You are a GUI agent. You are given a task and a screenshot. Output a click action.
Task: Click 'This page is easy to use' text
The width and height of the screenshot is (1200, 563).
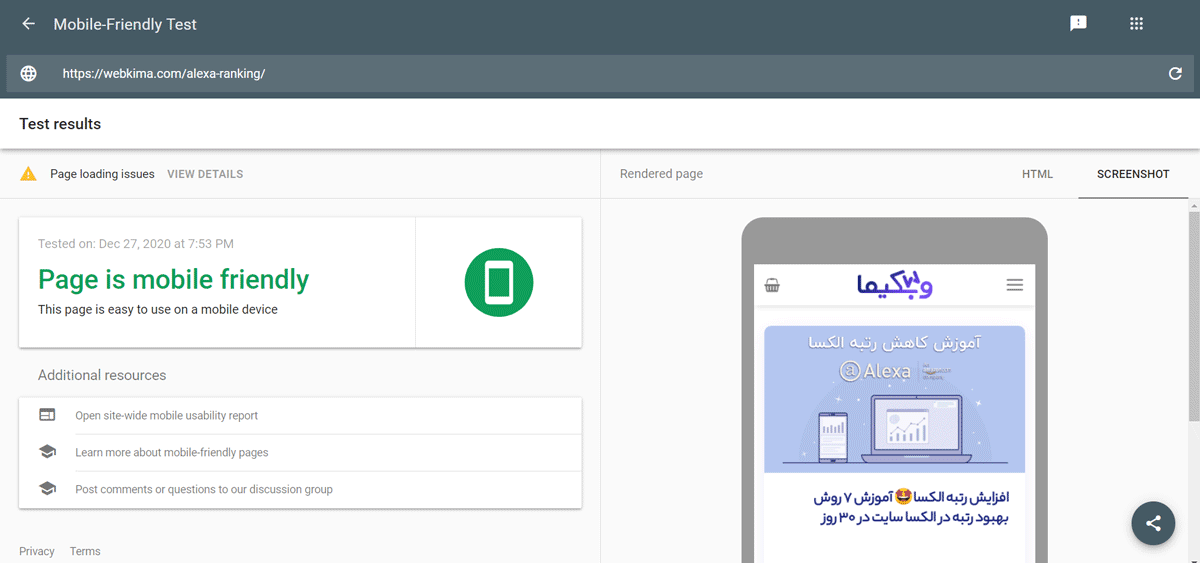point(158,310)
